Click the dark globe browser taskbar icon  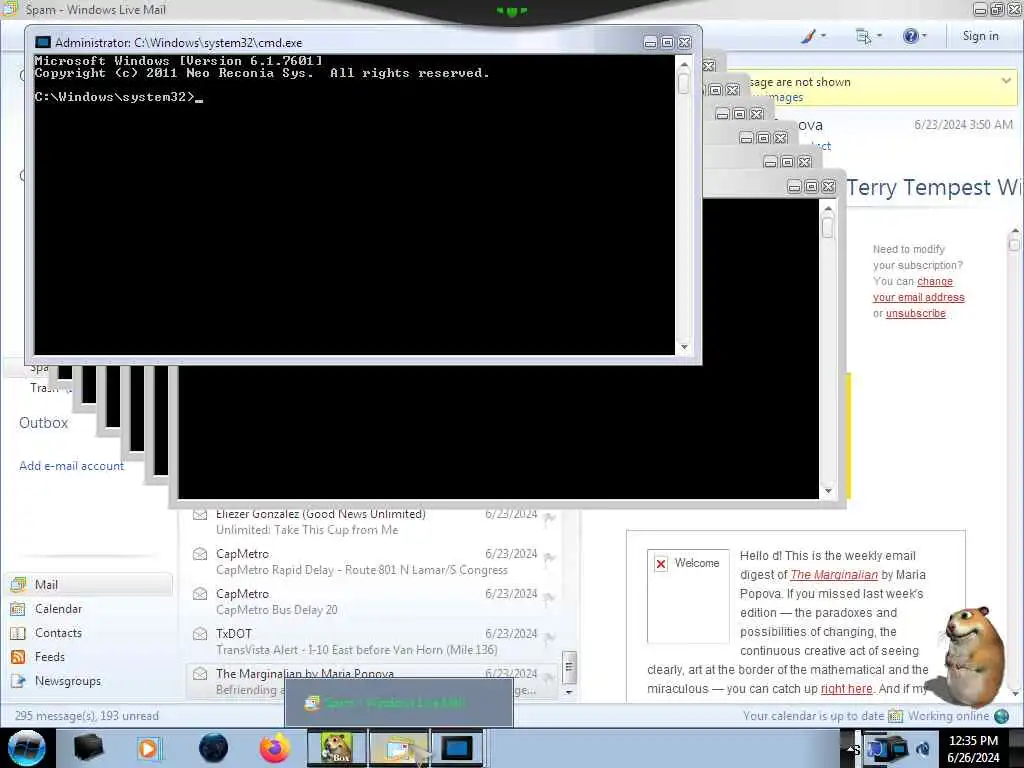(213, 748)
